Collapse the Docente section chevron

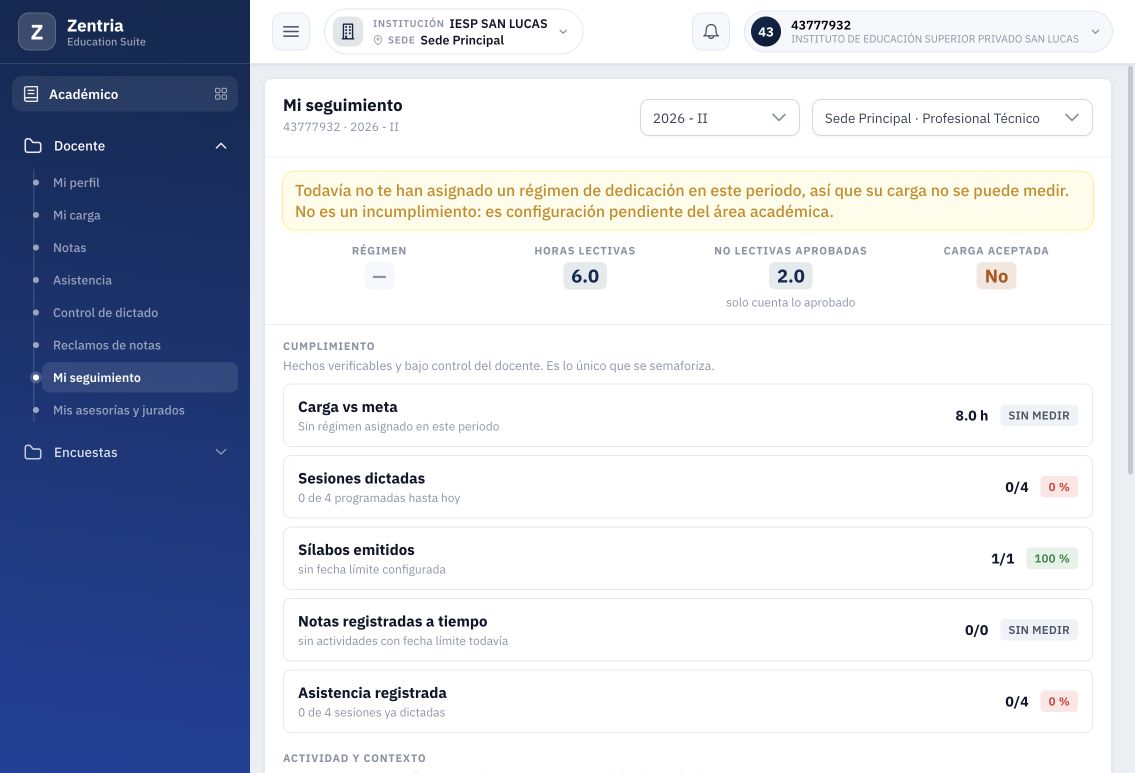click(x=221, y=145)
